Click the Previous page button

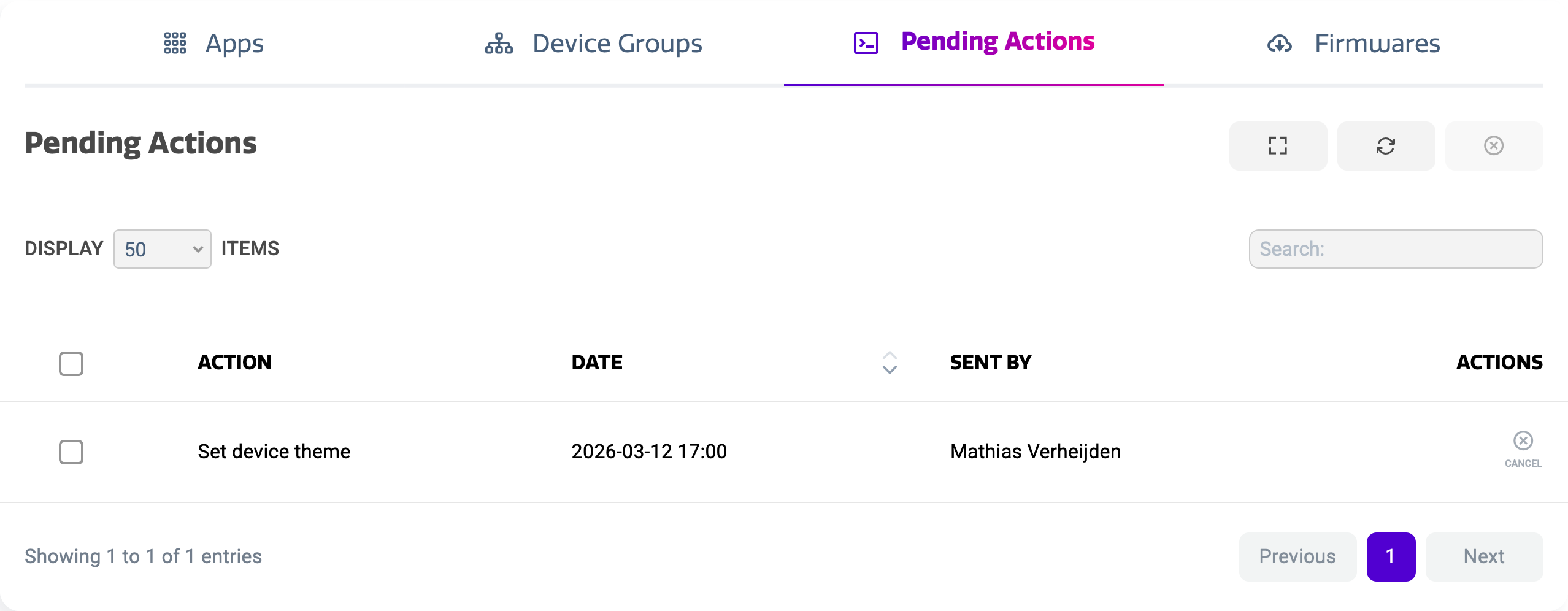1297,556
